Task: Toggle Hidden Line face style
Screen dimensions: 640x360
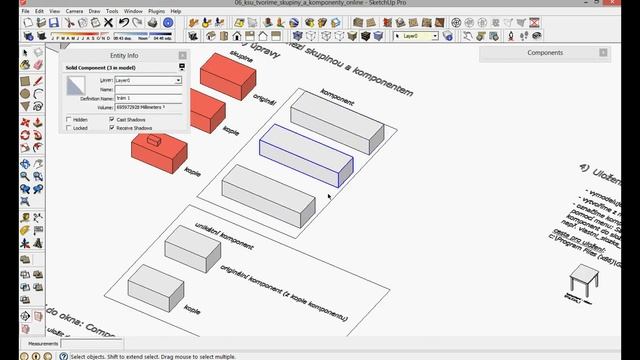Action: [339, 36]
